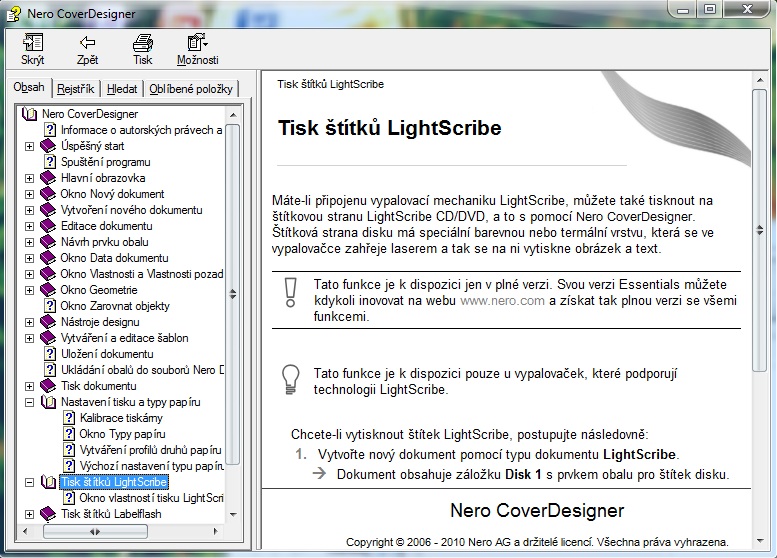The image size is (777, 558).
Task: Click the tree's vertical scrollbar thumb
Action: point(233,294)
